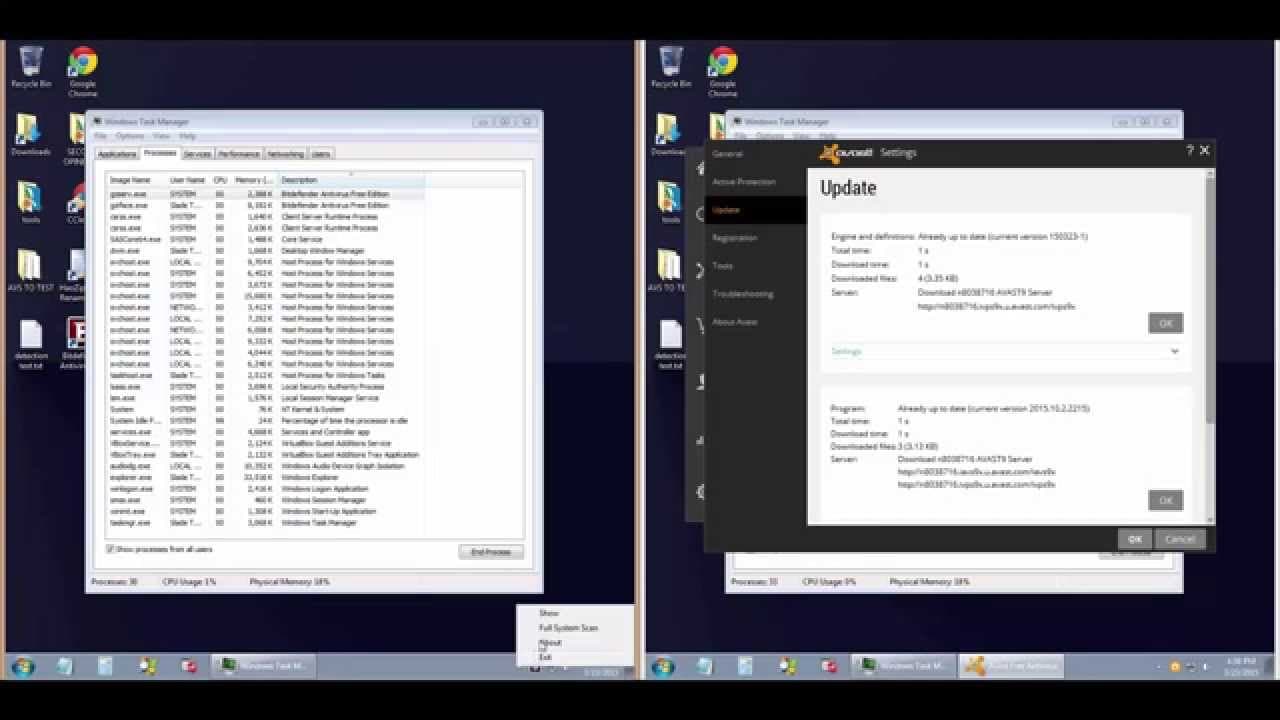Open About Avast in settings sidebar
The width and height of the screenshot is (1280, 720).
tap(735, 322)
